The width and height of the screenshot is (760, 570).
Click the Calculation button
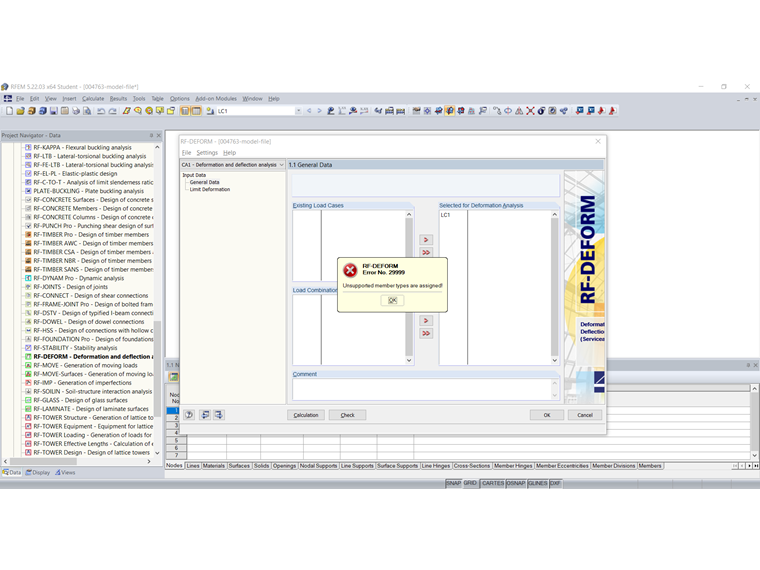pos(306,415)
